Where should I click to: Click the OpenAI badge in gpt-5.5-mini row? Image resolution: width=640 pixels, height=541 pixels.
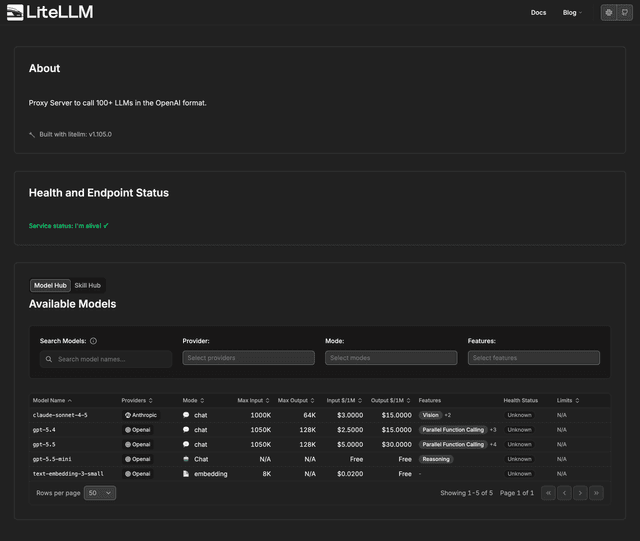(x=138, y=459)
